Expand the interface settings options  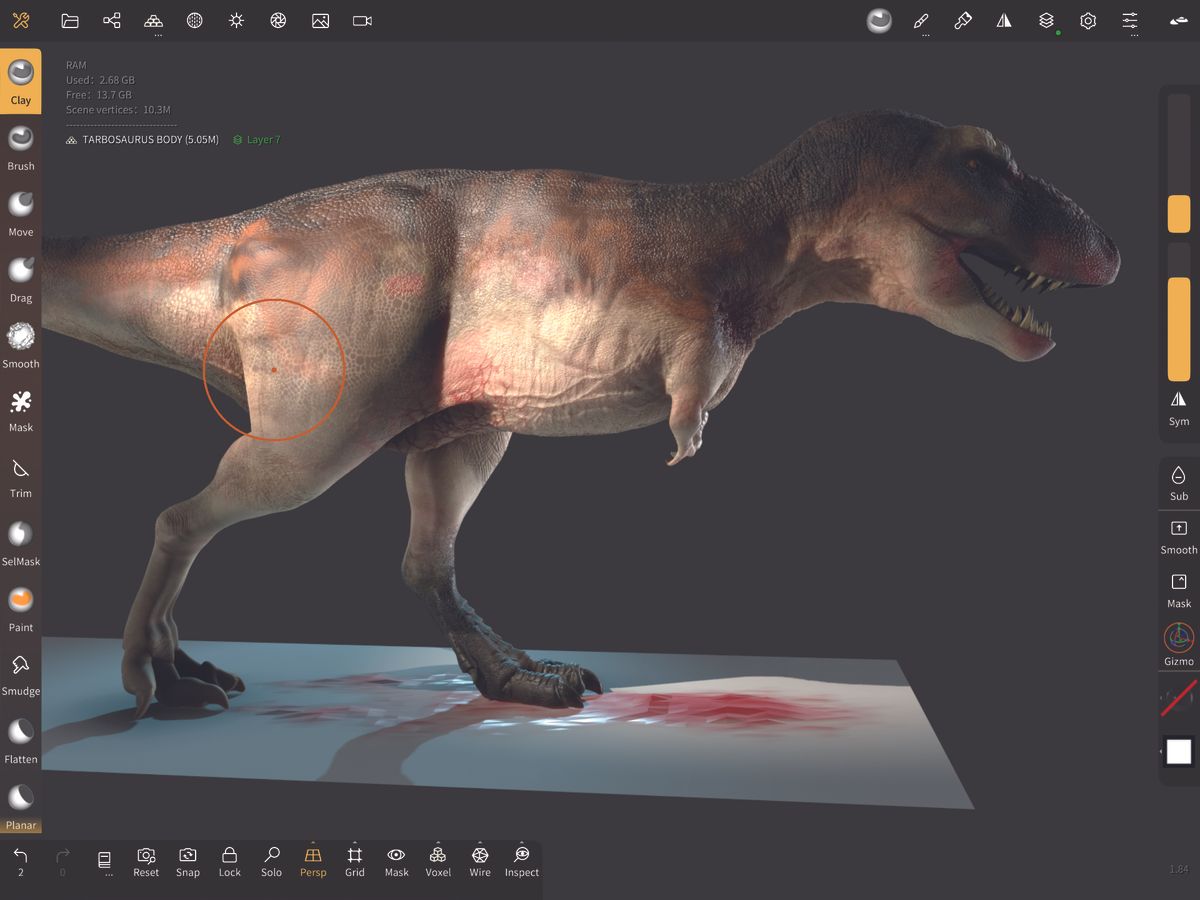tap(1135, 33)
